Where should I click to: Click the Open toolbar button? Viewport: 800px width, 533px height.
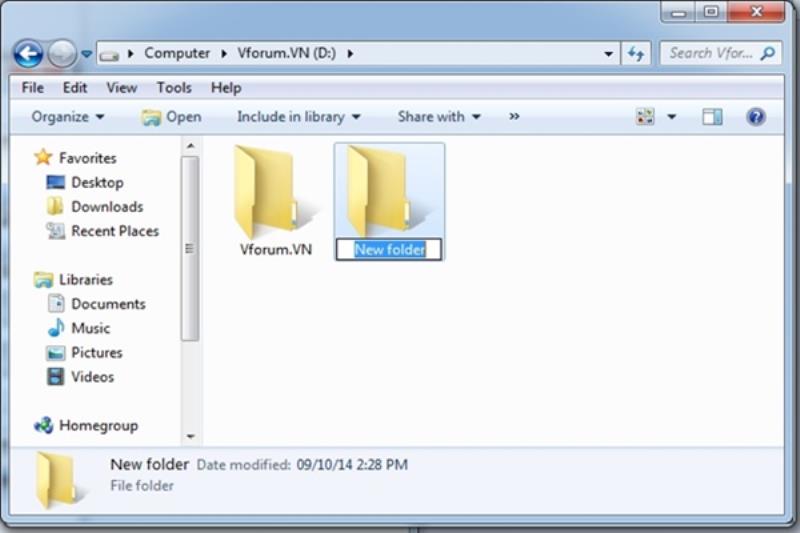(172, 117)
